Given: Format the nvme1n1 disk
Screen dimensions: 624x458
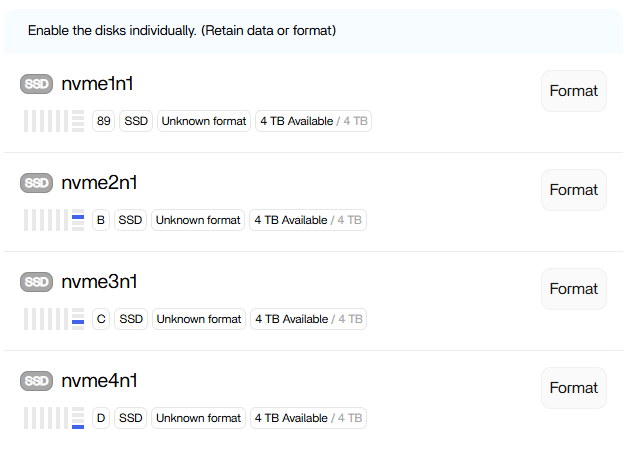Looking at the screenshot, I should pyautogui.click(x=573, y=91).
